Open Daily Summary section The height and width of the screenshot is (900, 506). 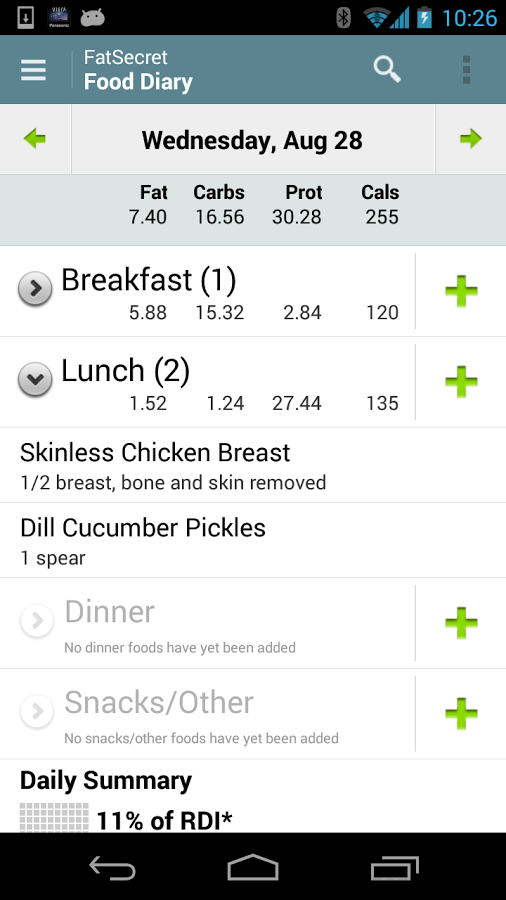106,781
